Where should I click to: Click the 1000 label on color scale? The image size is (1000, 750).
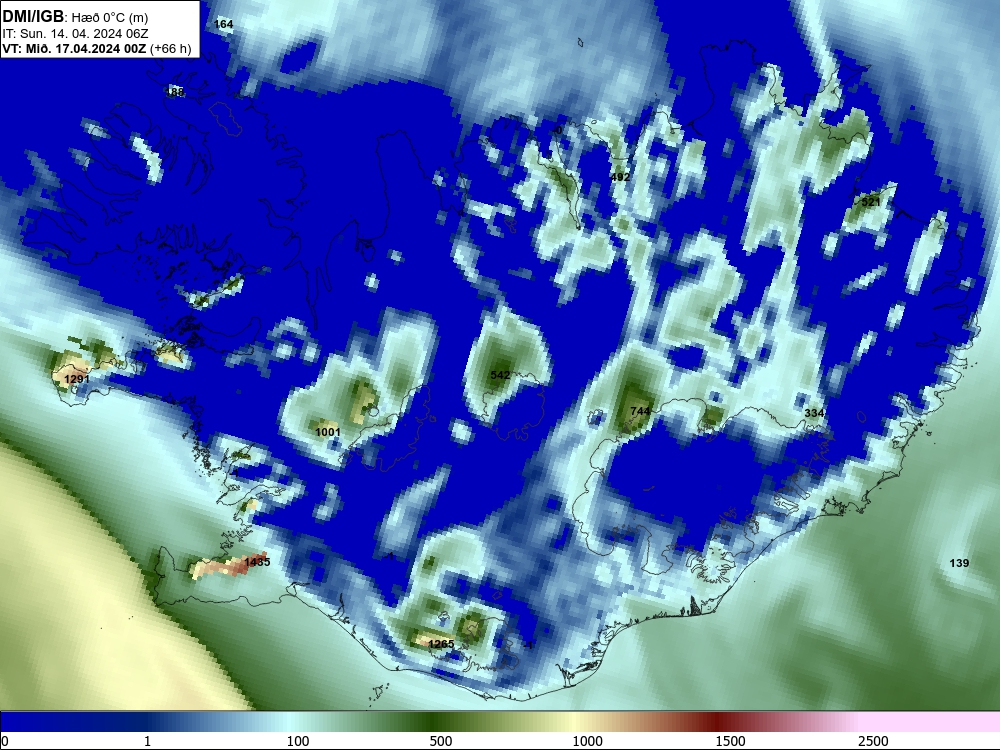(x=587, y=741)
